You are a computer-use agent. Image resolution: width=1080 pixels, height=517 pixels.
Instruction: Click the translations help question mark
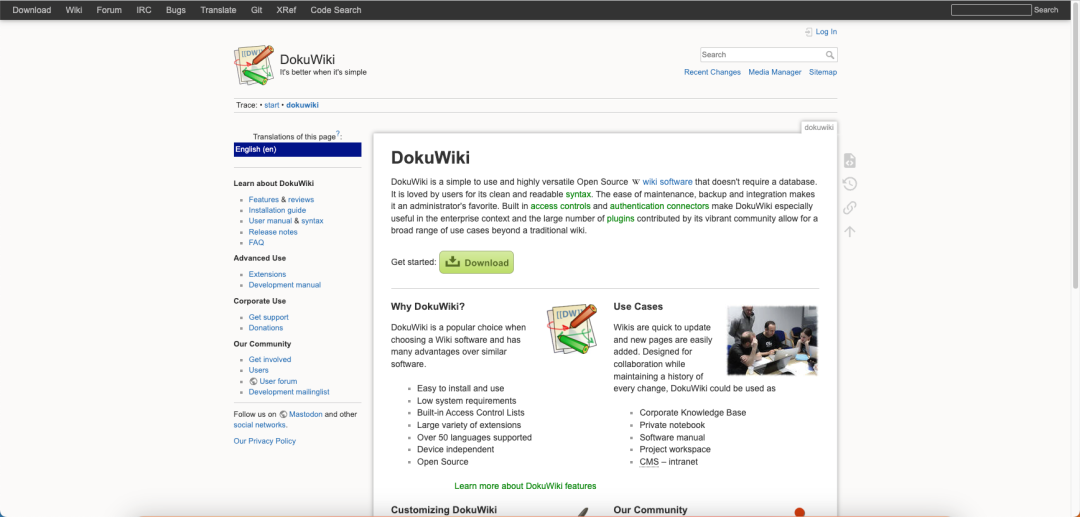tap(338, 135)
